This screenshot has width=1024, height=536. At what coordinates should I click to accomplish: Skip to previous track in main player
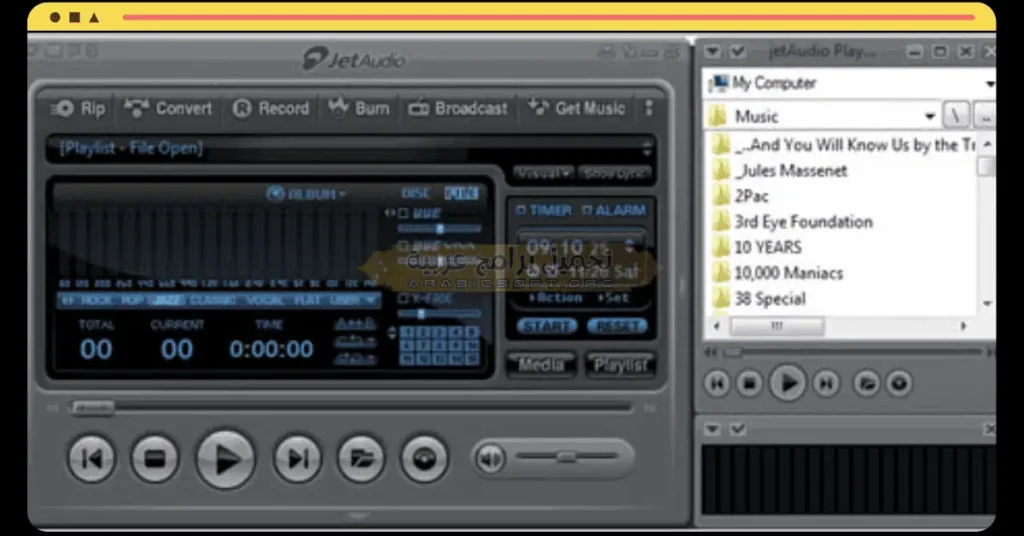[x=92, y=458]
